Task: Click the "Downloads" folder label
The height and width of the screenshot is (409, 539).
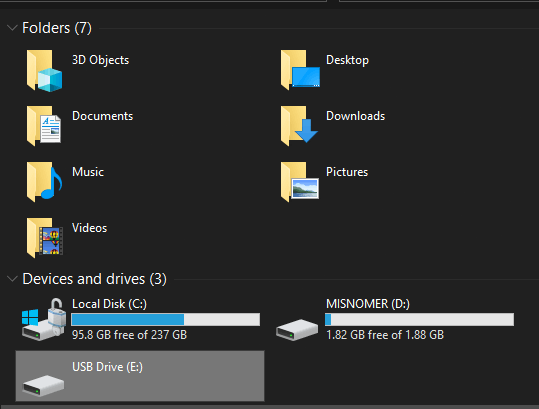Action: click(x=355, y=116)
